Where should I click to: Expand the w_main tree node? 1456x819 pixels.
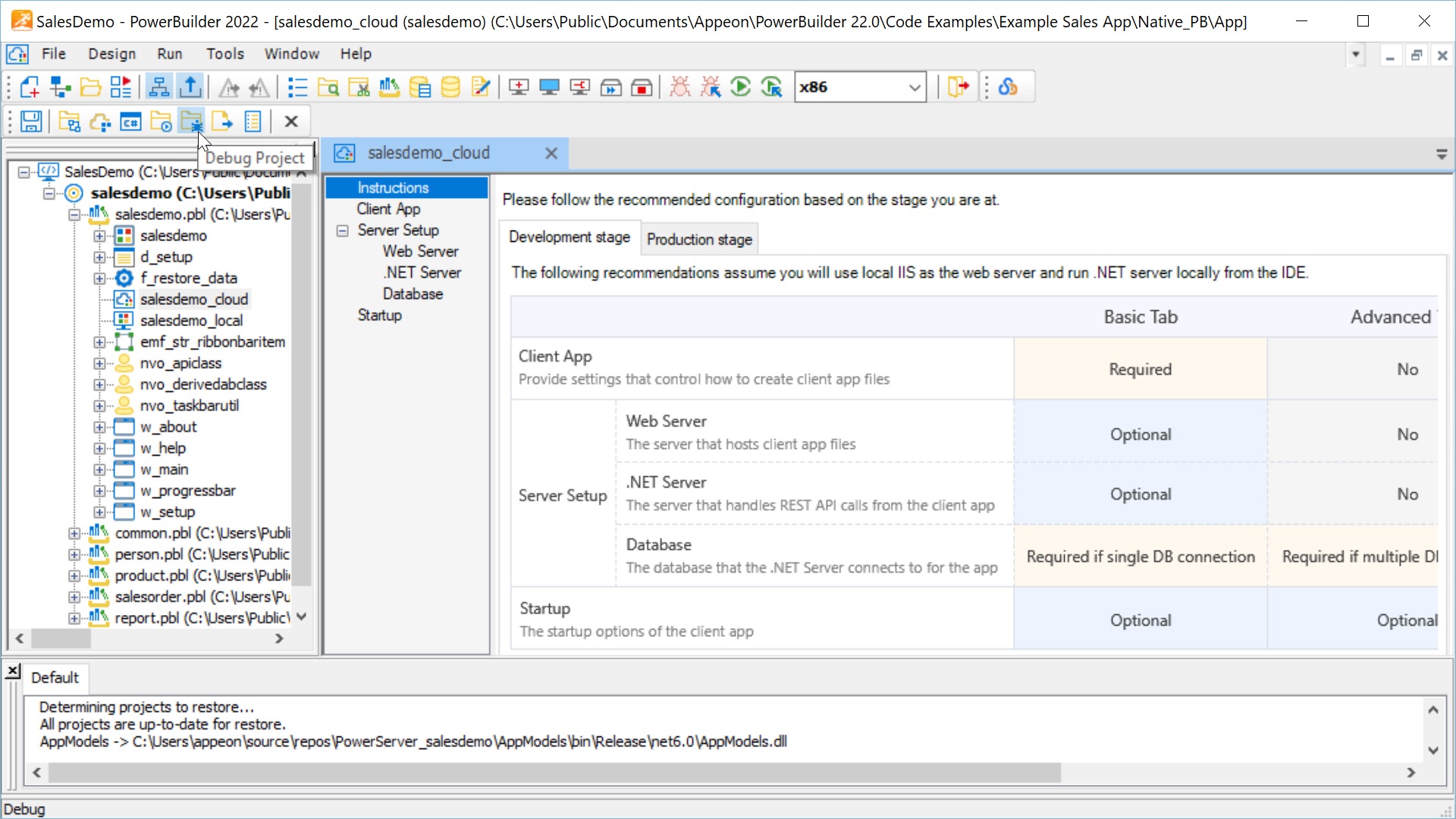point(99,469)
